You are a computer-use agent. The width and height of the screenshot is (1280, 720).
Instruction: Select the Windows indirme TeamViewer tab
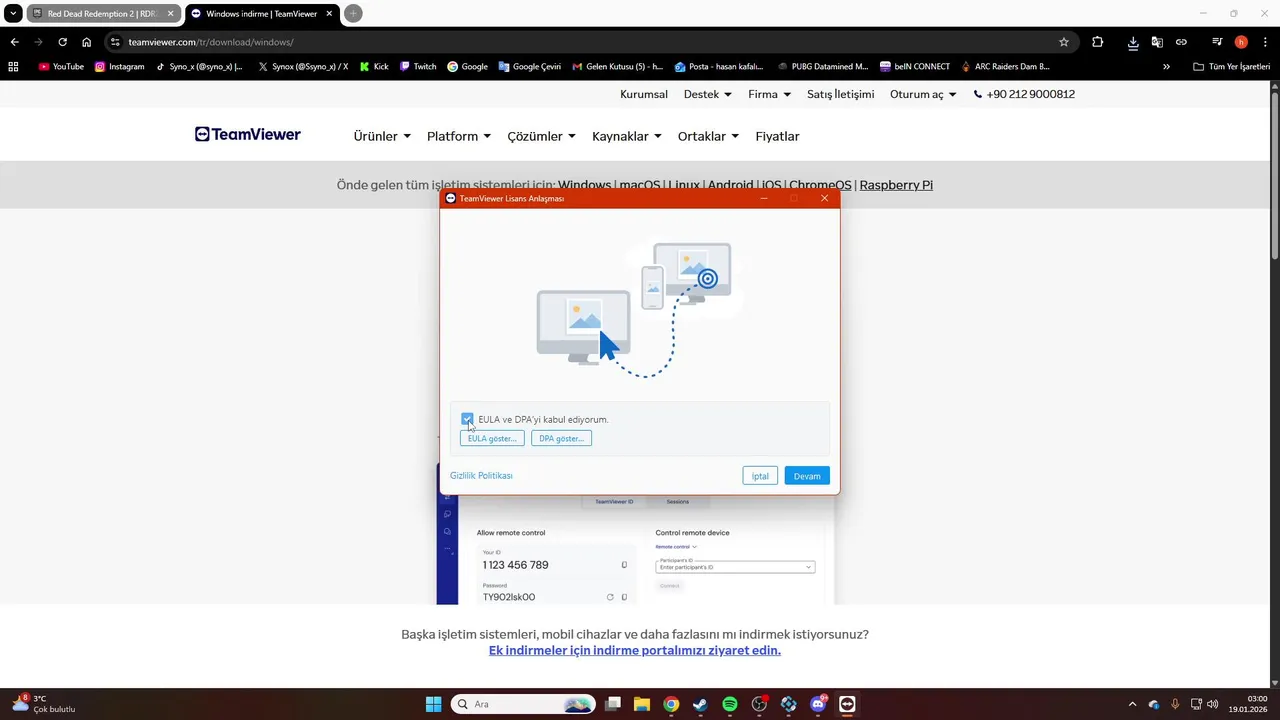260,14
